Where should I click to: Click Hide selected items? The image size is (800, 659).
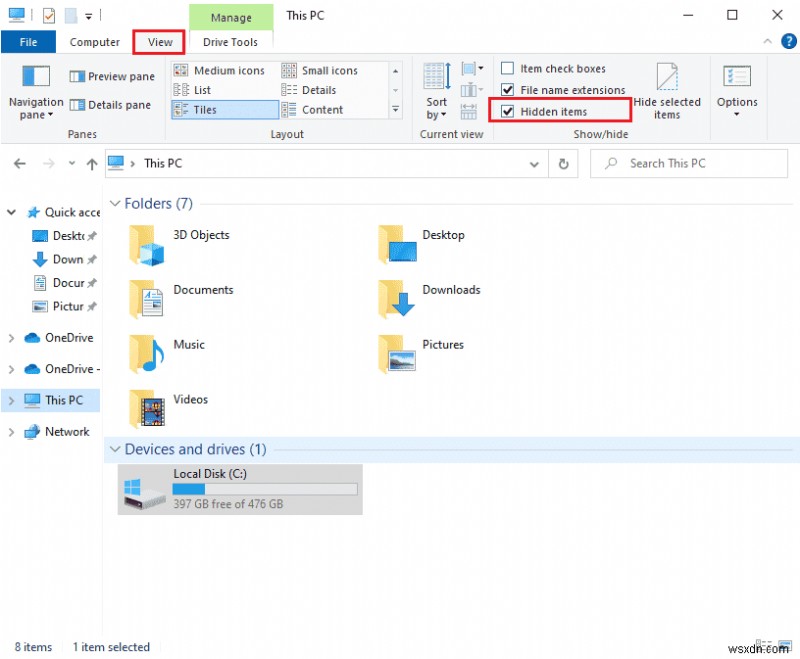(x=667, y=95)
